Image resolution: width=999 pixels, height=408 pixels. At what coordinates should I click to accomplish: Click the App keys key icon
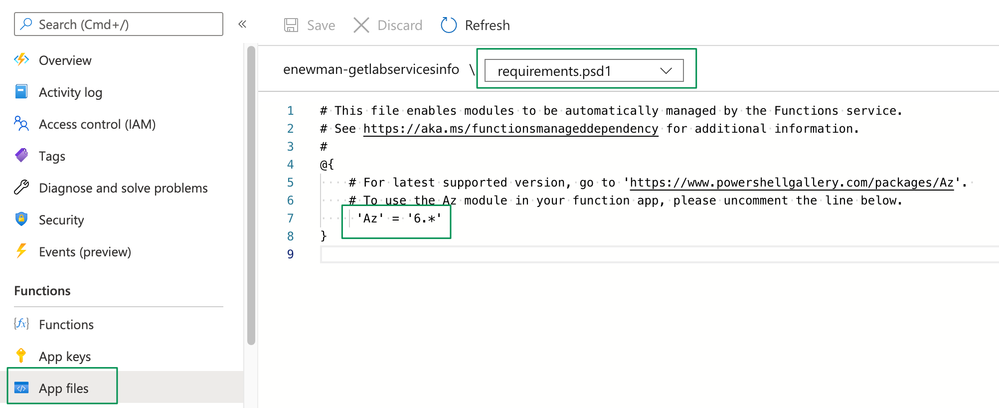coord(21,356)
